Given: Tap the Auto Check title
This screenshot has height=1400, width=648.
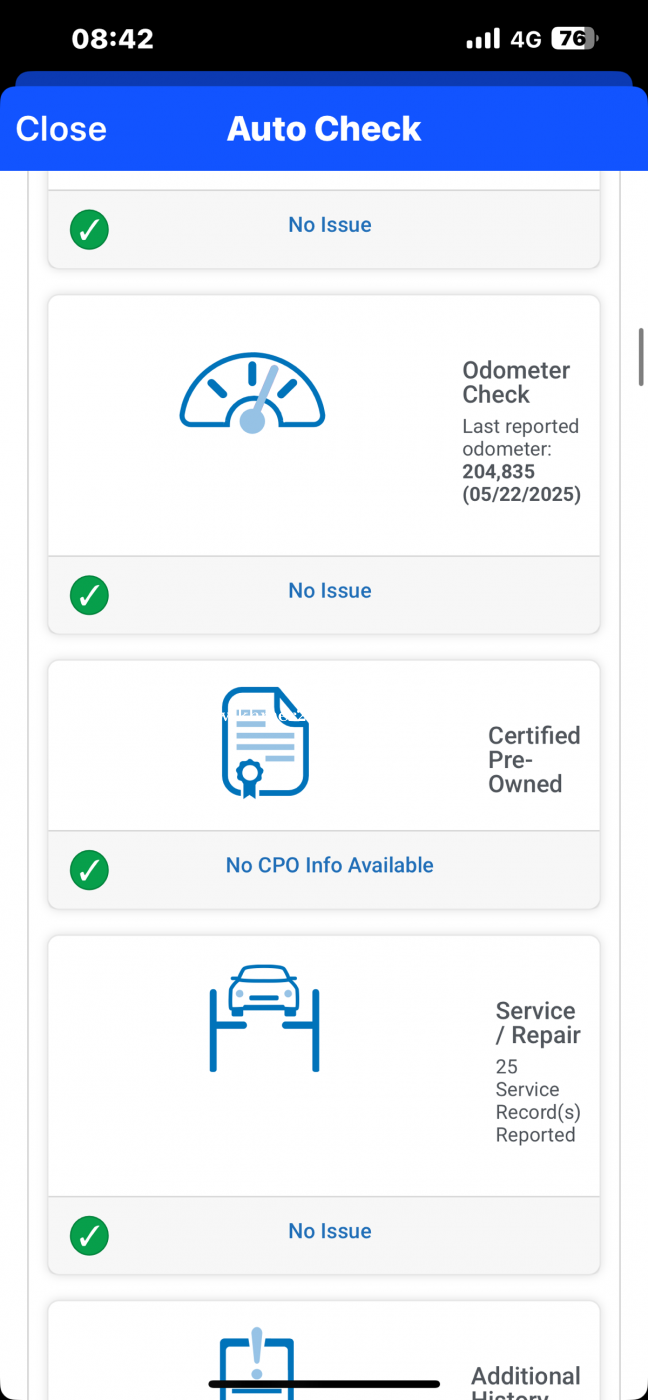Looking at the screenshot, I should click(x=324, y=129).
